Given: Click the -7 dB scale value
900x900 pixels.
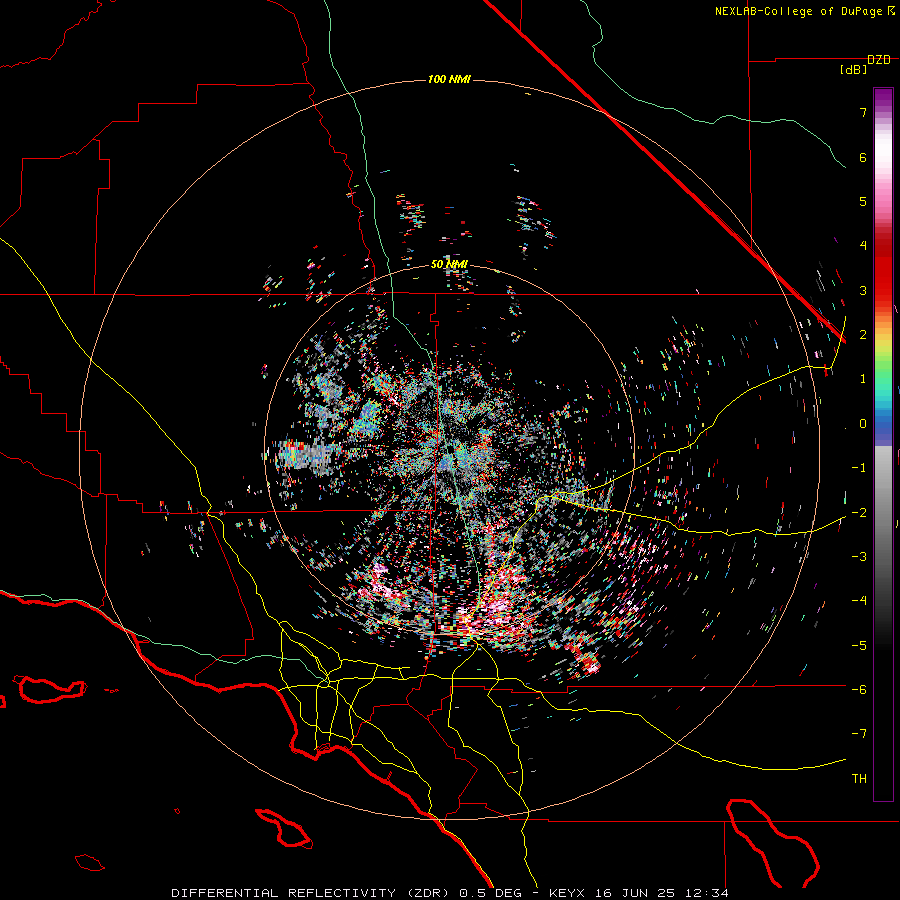Looking at the screenshot, I should [859, 734].
